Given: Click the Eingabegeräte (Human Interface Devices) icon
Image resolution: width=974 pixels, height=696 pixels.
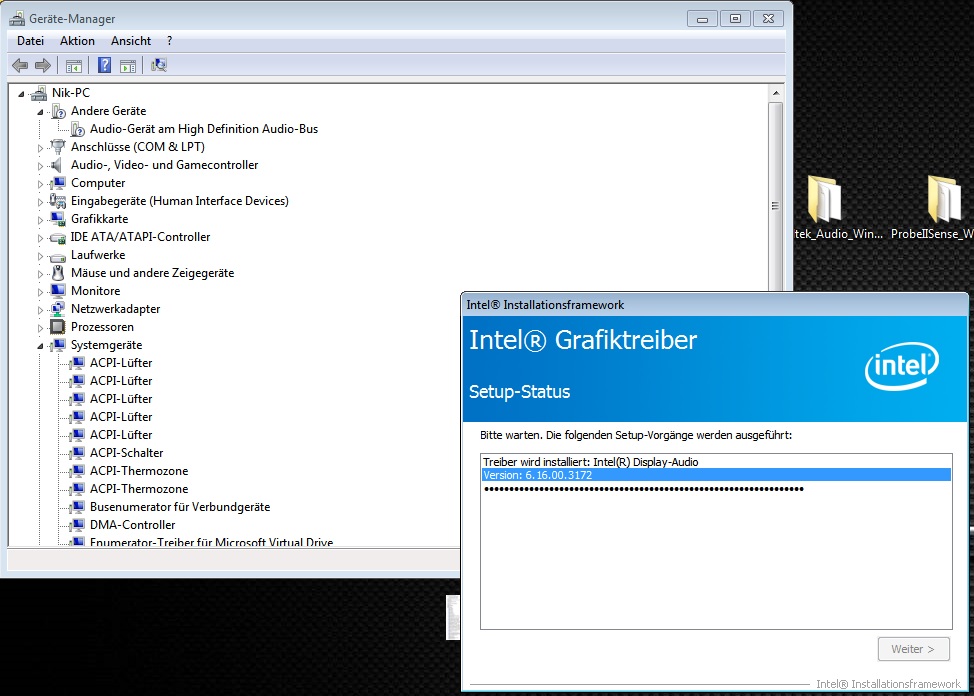Looking at the screenshot, I should [58, 201].
